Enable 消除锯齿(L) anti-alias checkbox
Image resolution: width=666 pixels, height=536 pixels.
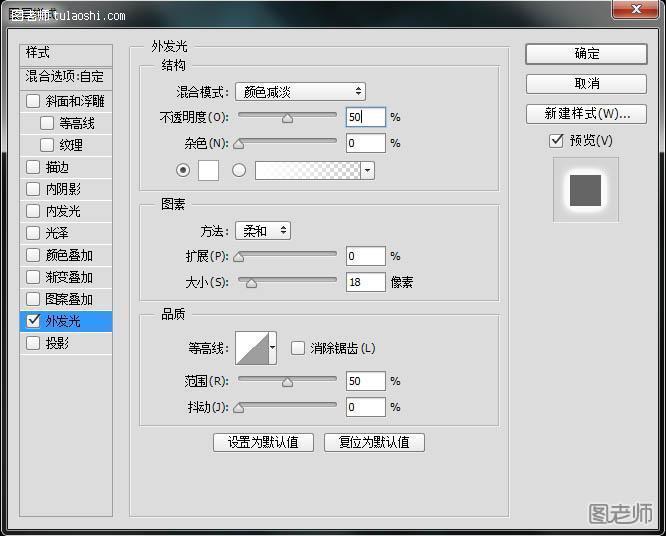click(298, 348)
